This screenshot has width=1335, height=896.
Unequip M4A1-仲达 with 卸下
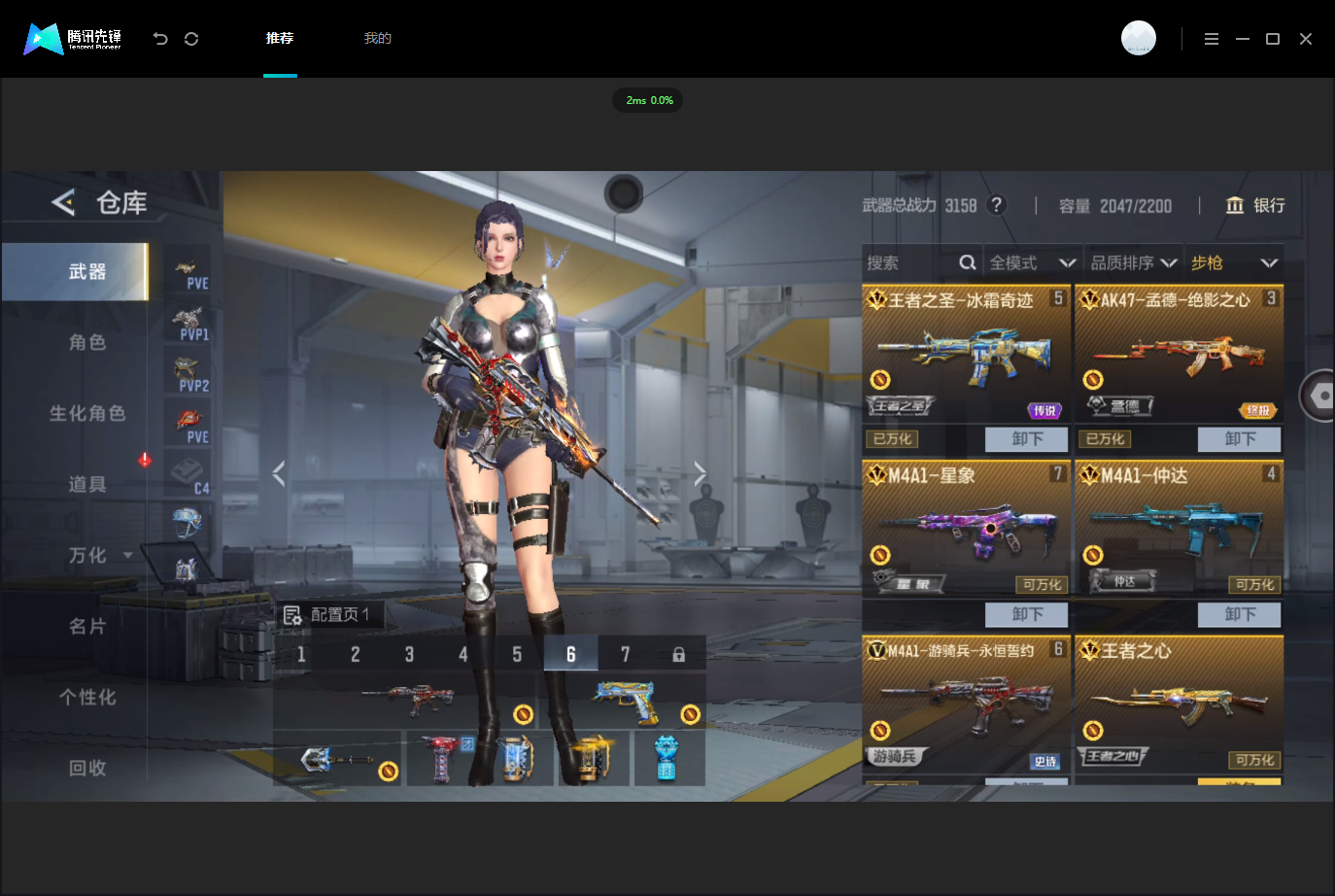(1240, 614)
